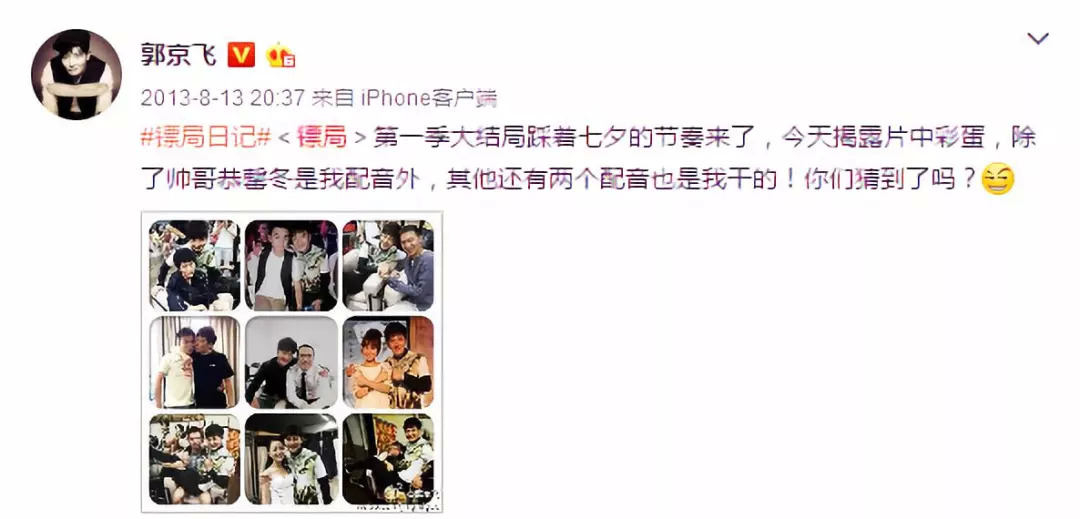1080x519 pixels.
Task: Open the top-middle collage photo
Action: pos(292,266)
